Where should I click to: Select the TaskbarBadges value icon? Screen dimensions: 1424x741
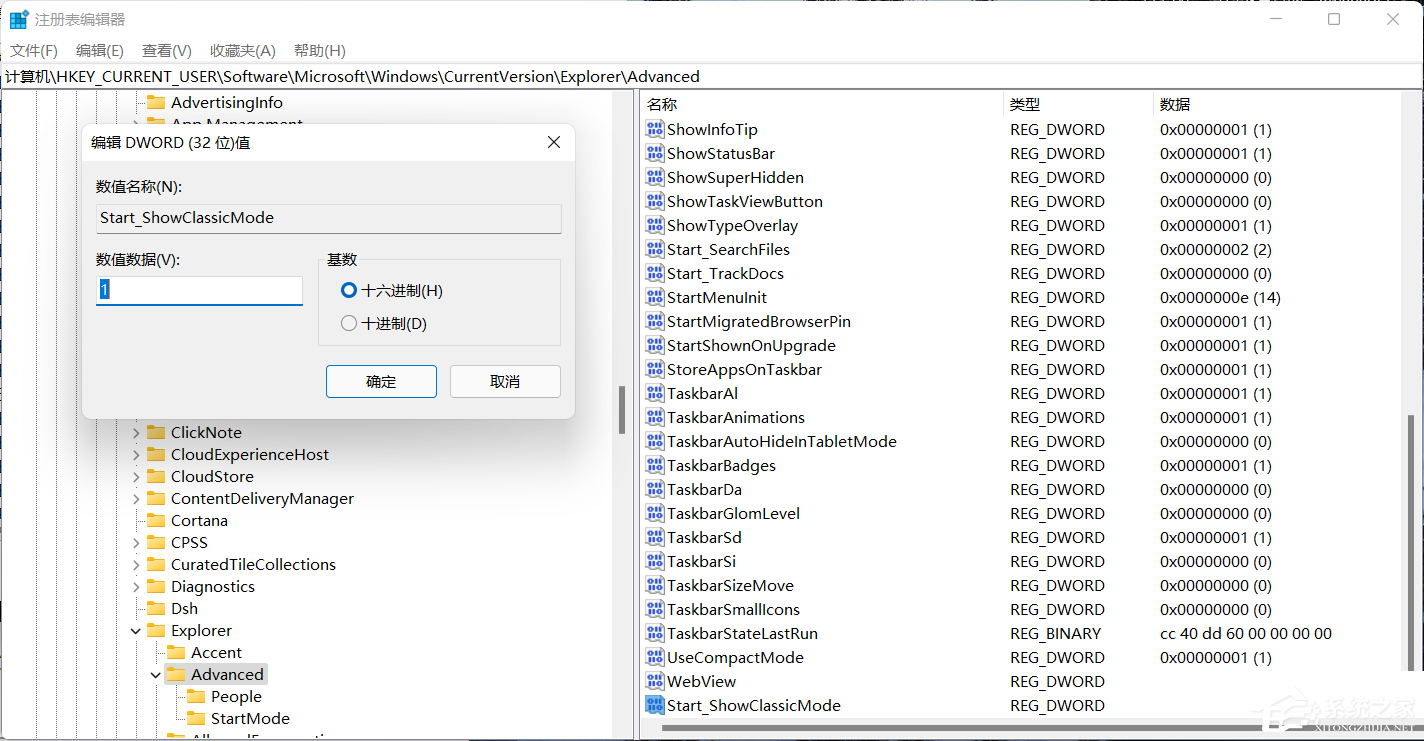click(655, 465)
